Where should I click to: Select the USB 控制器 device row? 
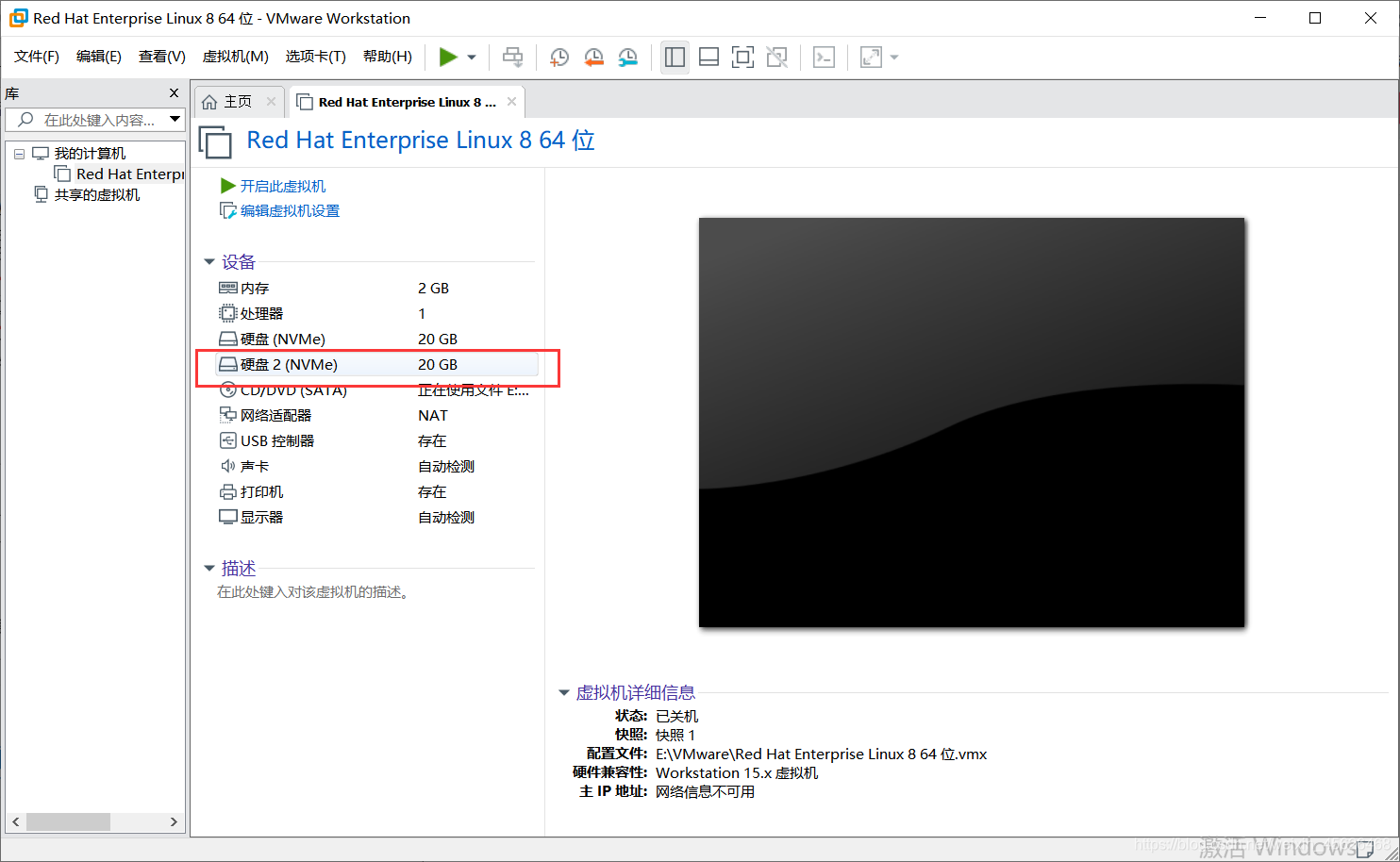pos(377,440)
